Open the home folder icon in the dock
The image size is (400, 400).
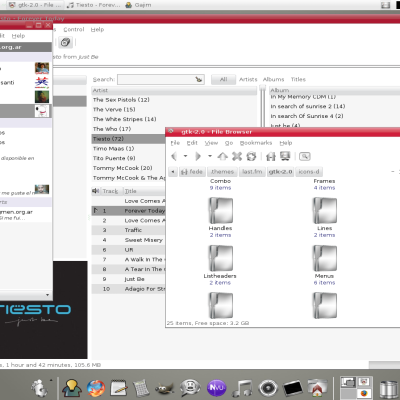[x=317, y=388]
